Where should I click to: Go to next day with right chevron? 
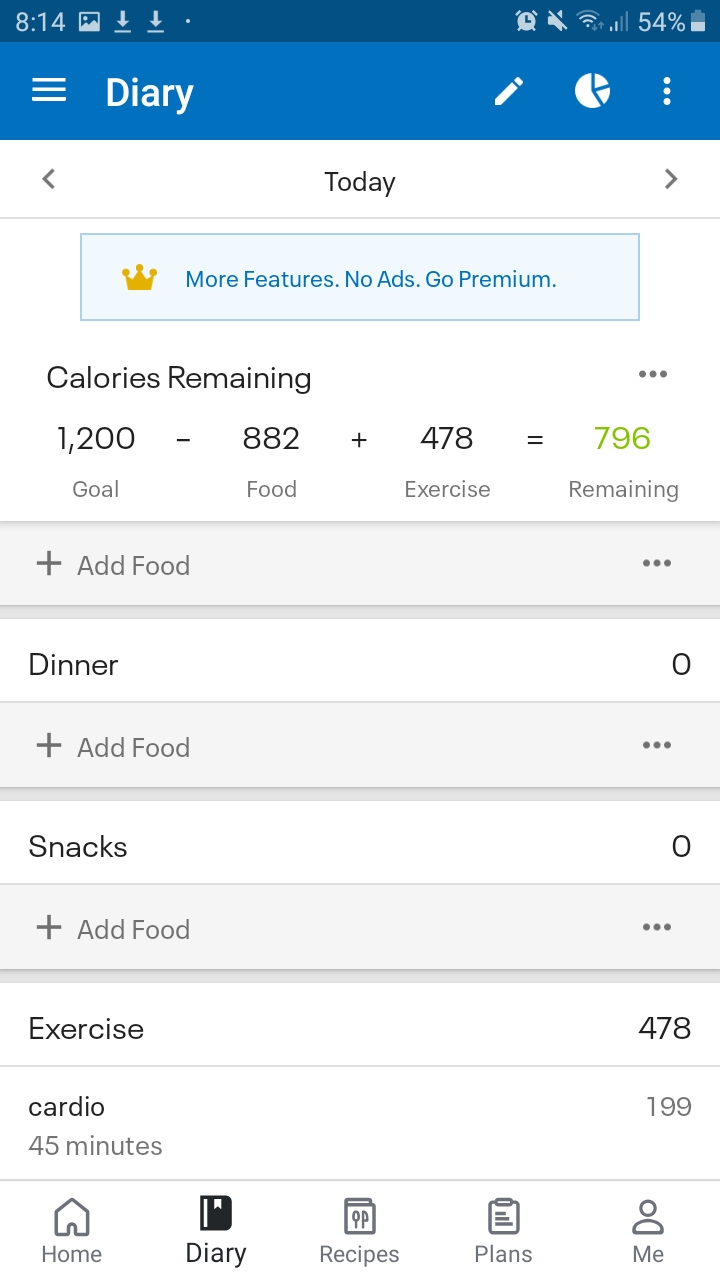pos(671,180)
